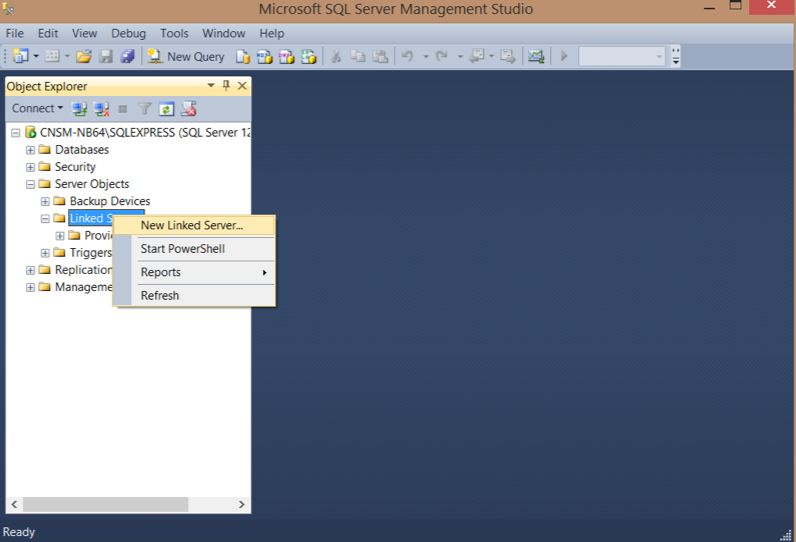Screen dimensions: 796x542
Task: Click the Disconnect server icon
Action: coord(101,108)
